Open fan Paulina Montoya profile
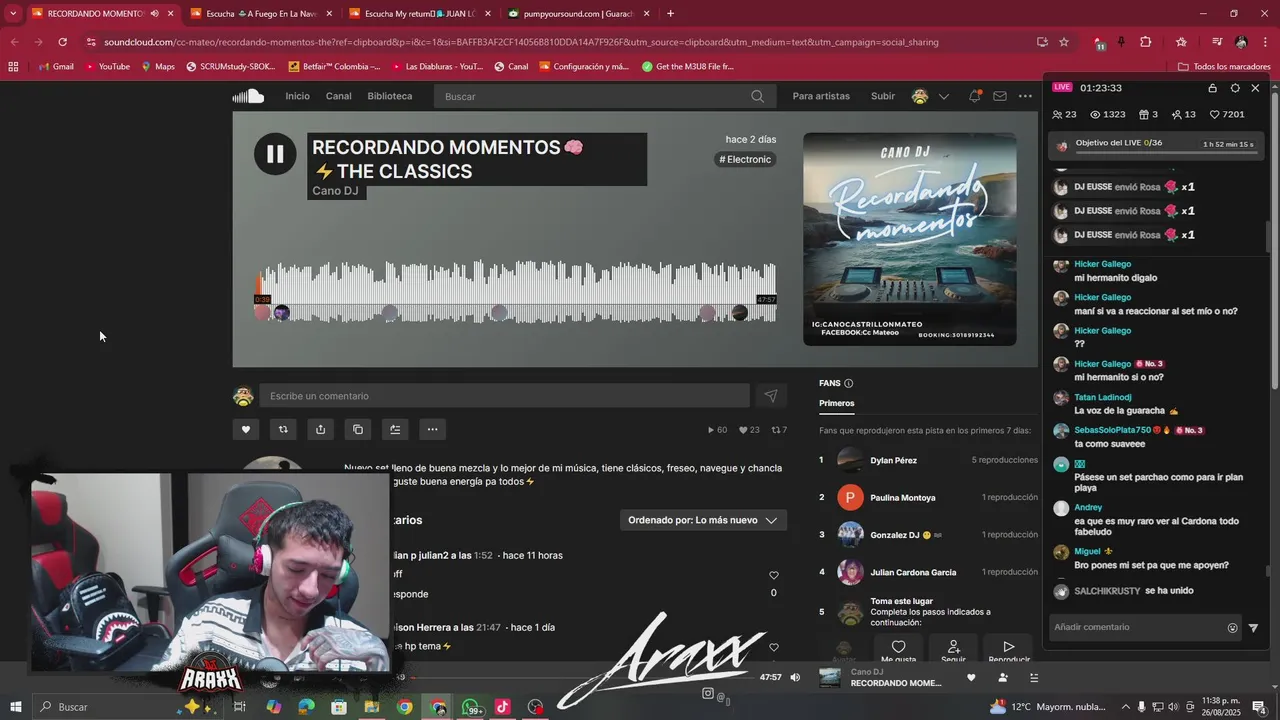1280x720 pixels. [x=903, y=497]
